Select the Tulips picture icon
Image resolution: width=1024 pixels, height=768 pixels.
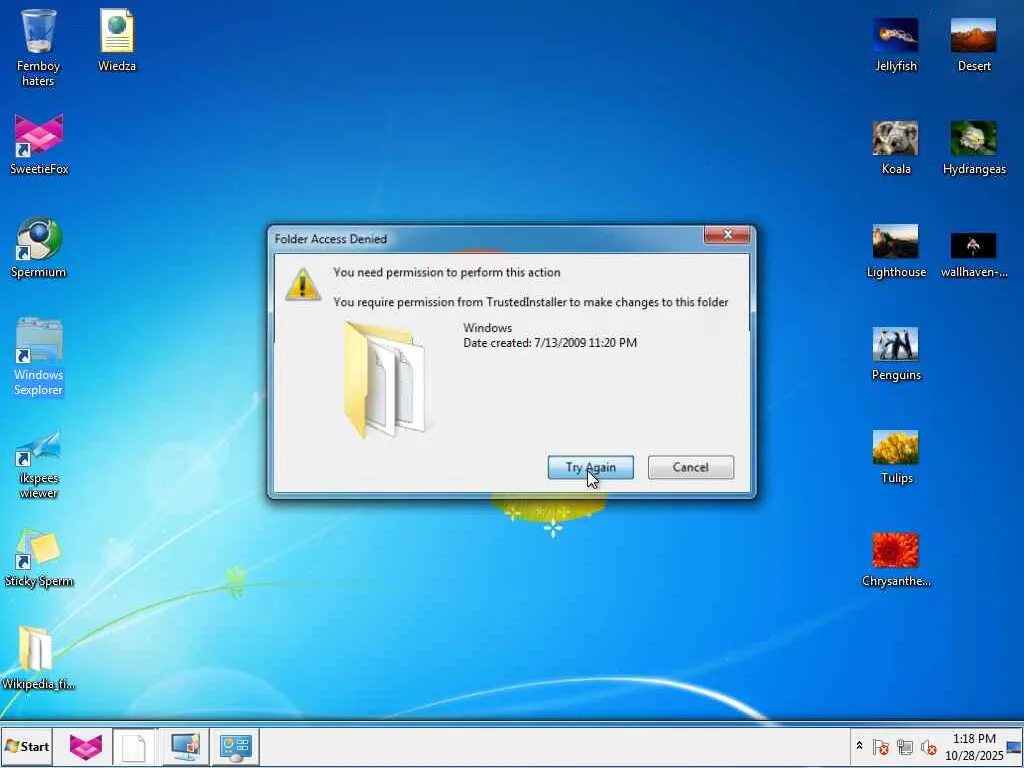(x=895, y=456)
